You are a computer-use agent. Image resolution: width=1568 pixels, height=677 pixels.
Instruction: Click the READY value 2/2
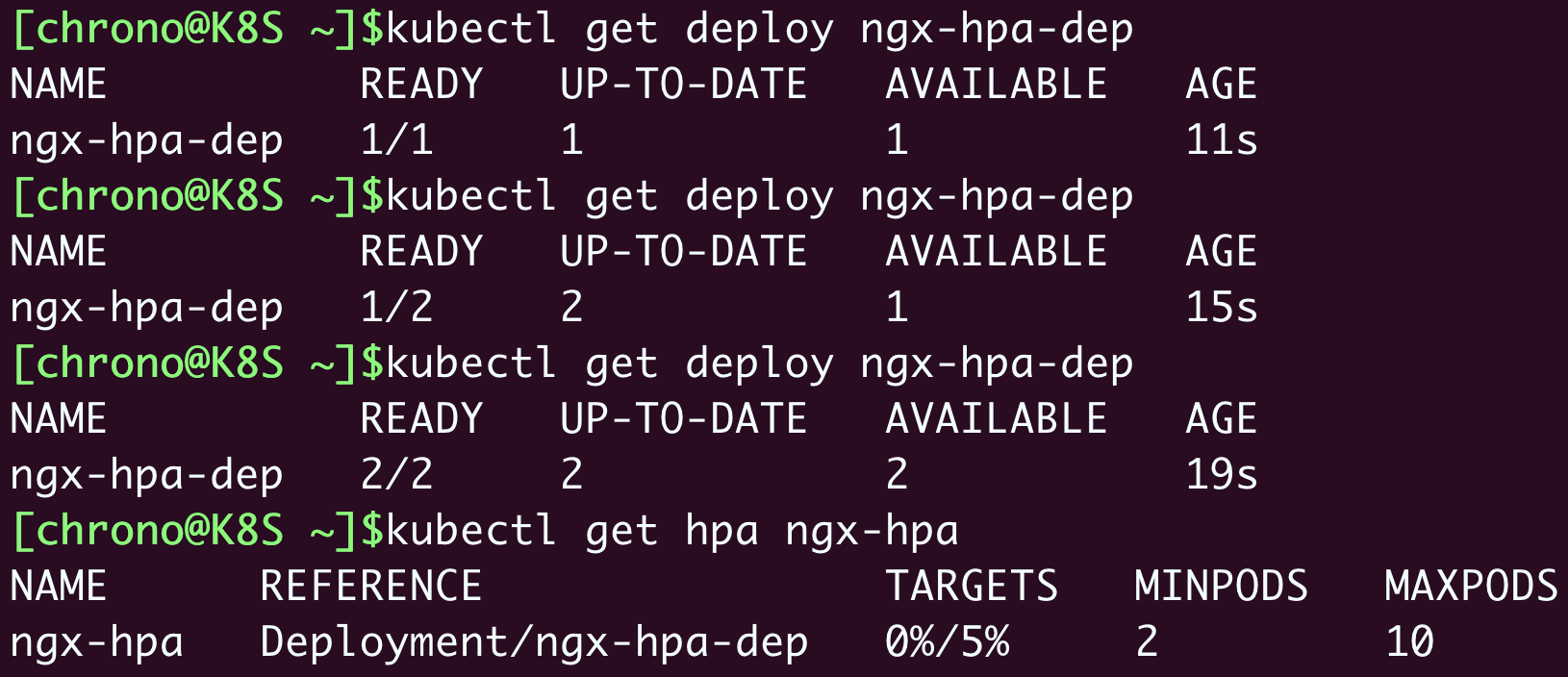tap(396, 475)
